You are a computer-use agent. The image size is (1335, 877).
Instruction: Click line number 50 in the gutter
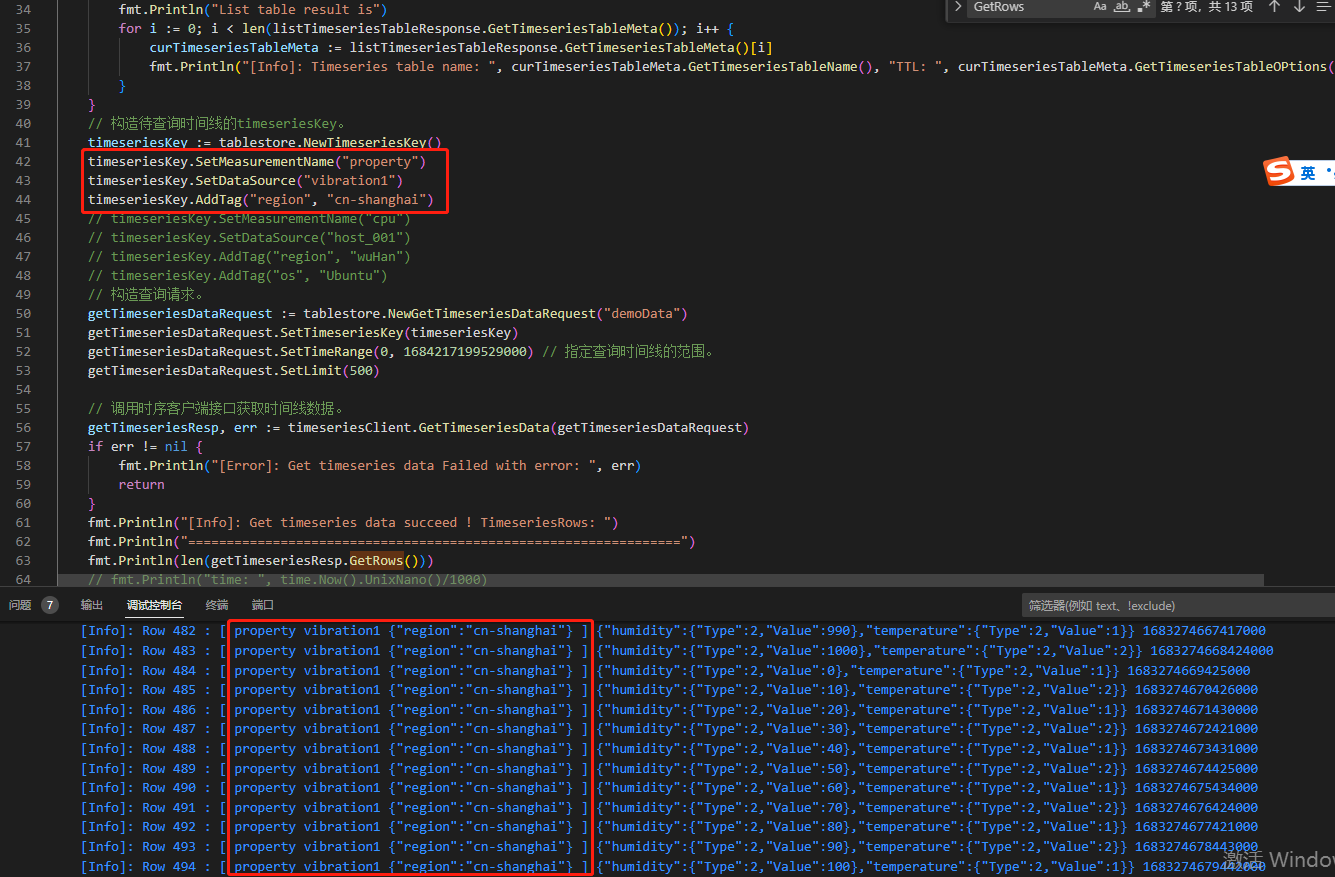[x=24, y=313]
